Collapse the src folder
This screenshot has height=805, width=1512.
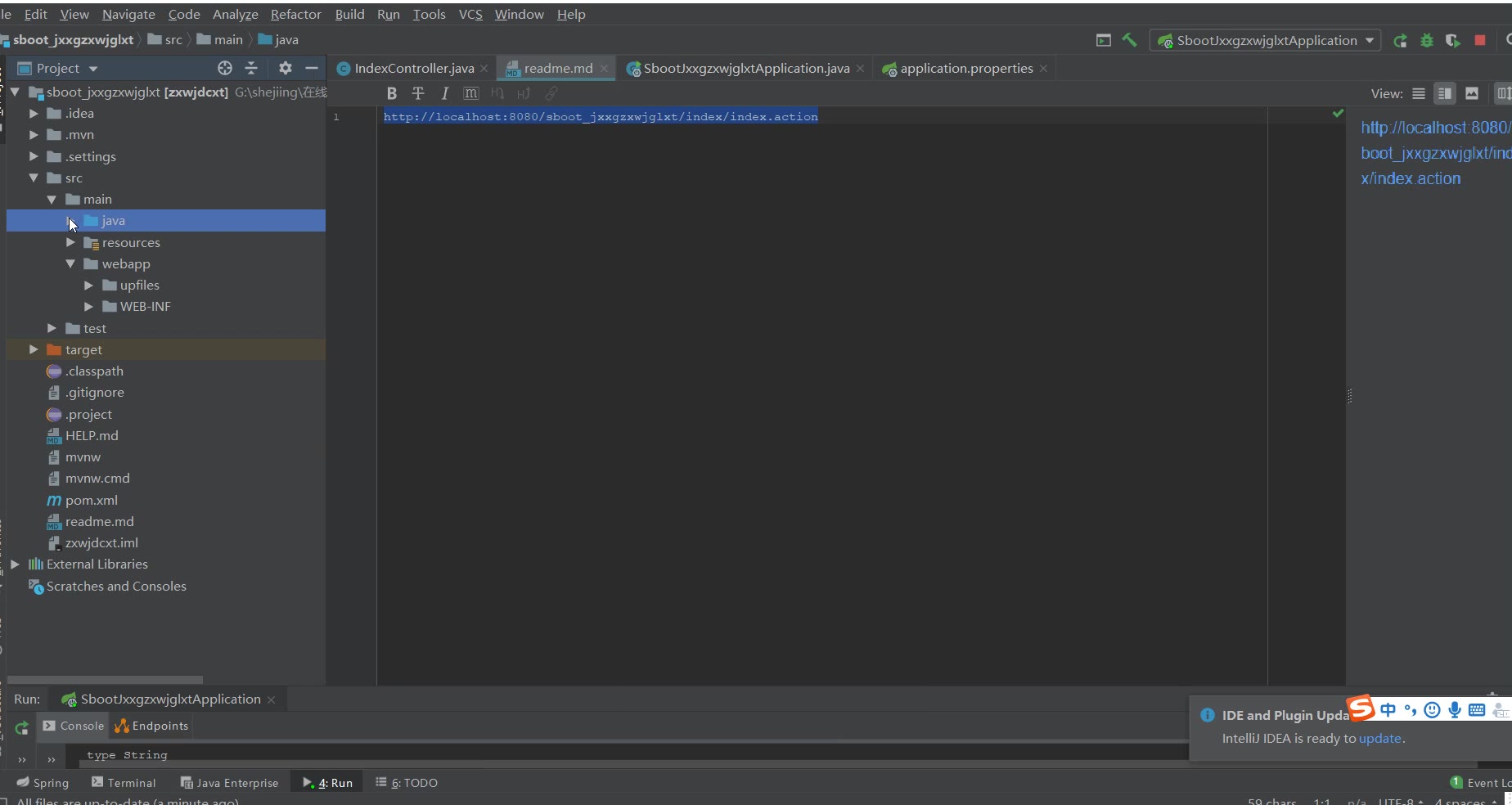pyautogui.click(x=34, y=178)
